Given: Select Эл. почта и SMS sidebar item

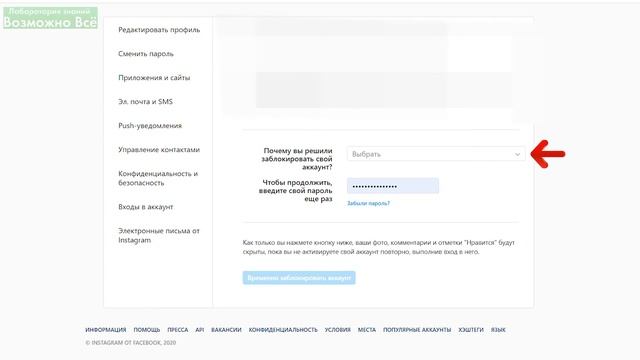Looking at the screenshot, I should coord(145,102).
